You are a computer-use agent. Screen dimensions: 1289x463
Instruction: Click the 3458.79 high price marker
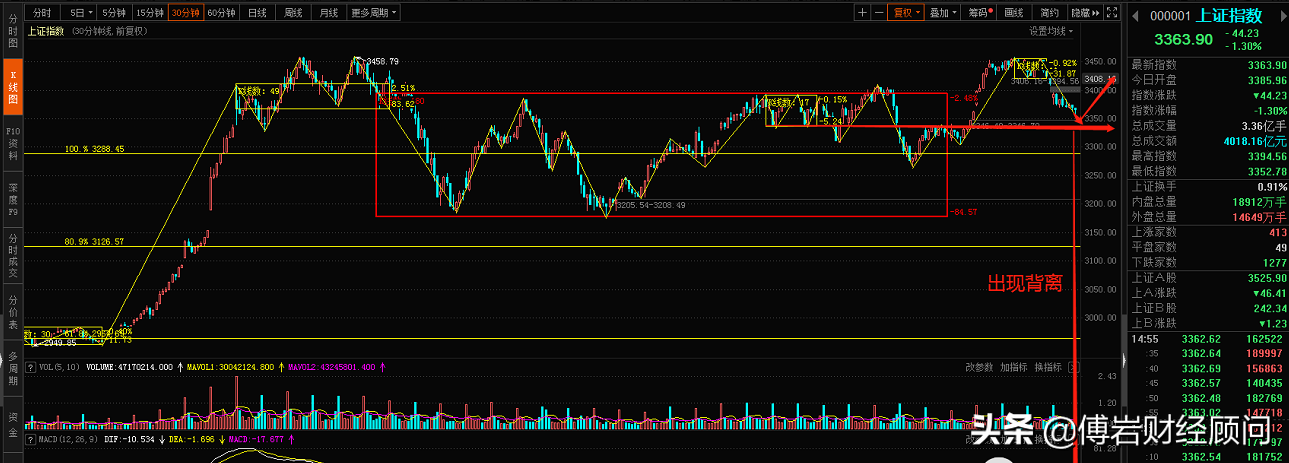point(381,62)
